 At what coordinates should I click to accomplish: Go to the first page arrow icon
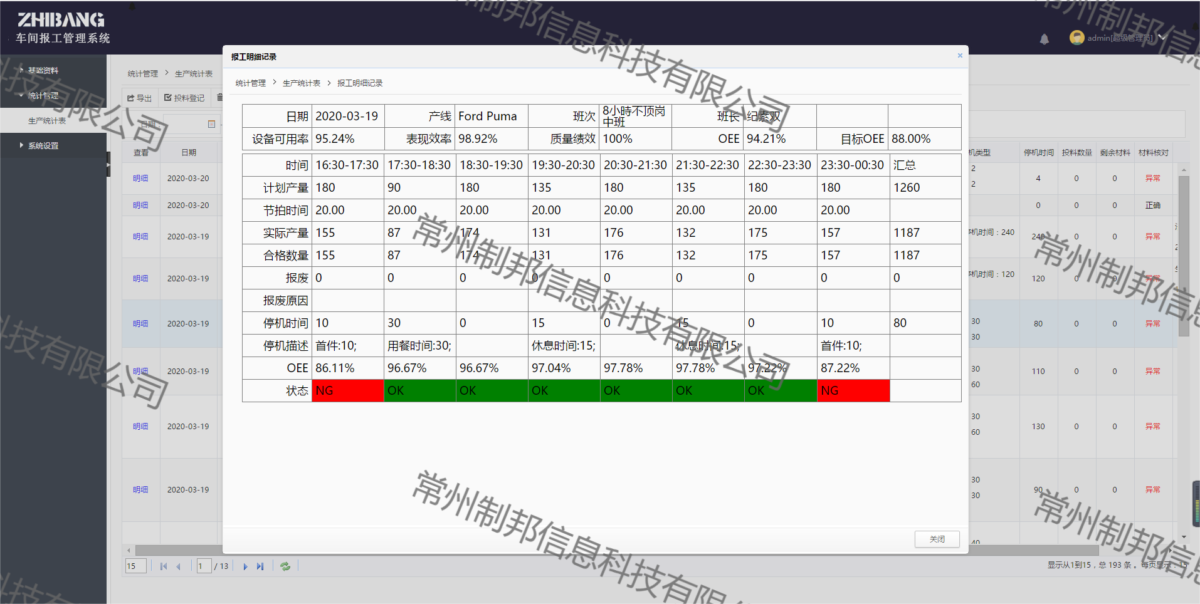tap(164, 566)
